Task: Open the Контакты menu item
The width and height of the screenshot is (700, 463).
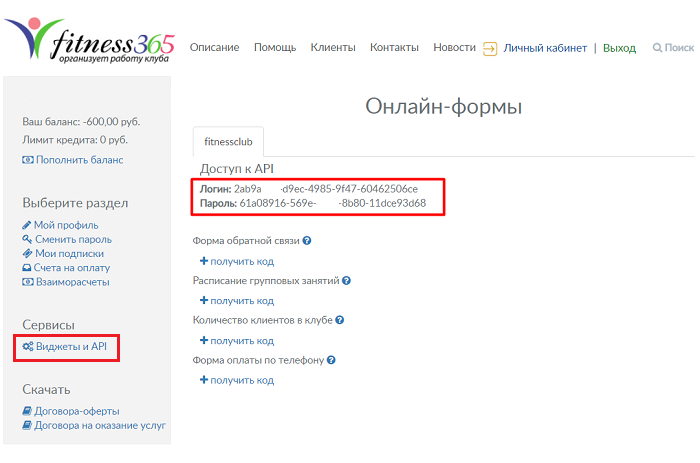Action: pyautogui.click(x=394, y=47)
